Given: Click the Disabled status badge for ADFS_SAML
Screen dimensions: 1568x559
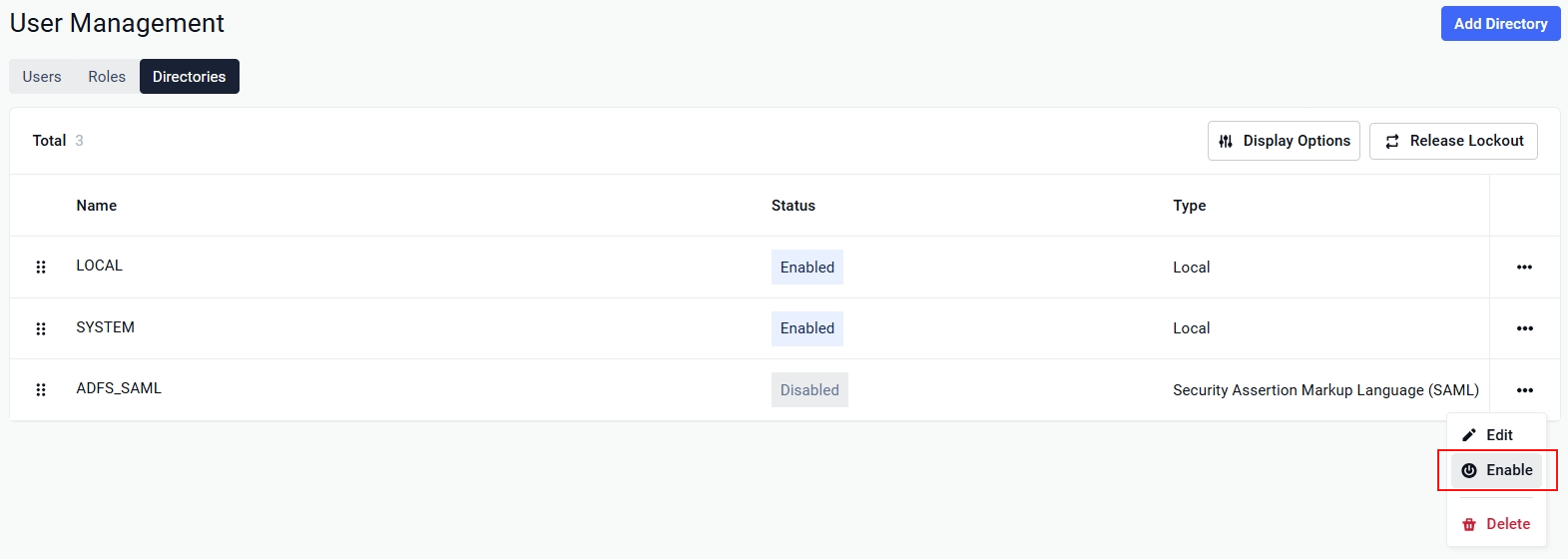Looking at the screenshot, I should click(x=809, y=390).
